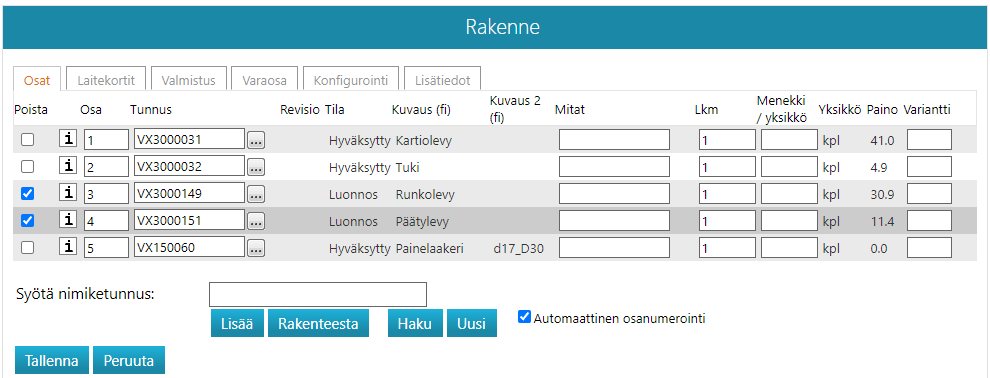The width and height of the screenshot is (990, 378).
Task: Click Variantti field in Painelaakeri row
Action: [929, 247]
